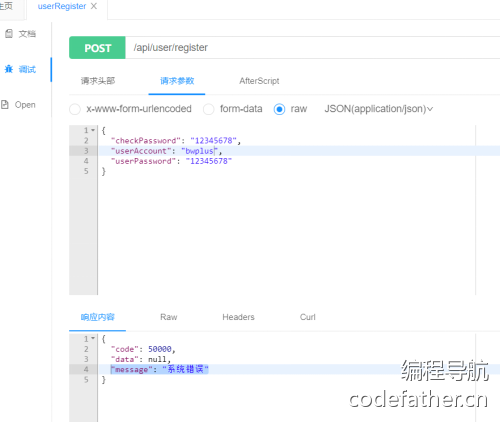Select the 响应内容 tab
The width and height of the screenshot is (500, 423).
coord(97,317)
